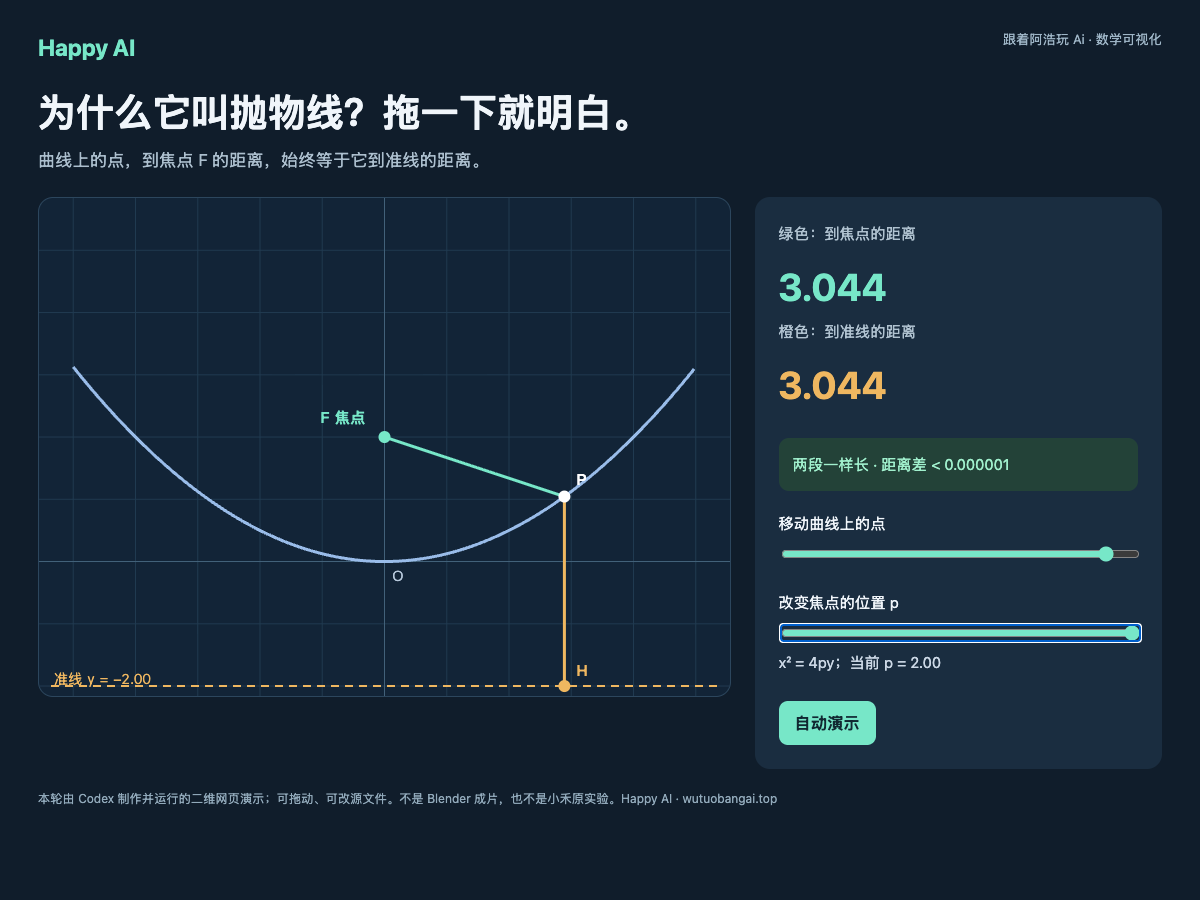Click the 移动曲线上的点 slider track
Image resolution: width=1200 pixels, height=900 pixels.
[960, 554]
